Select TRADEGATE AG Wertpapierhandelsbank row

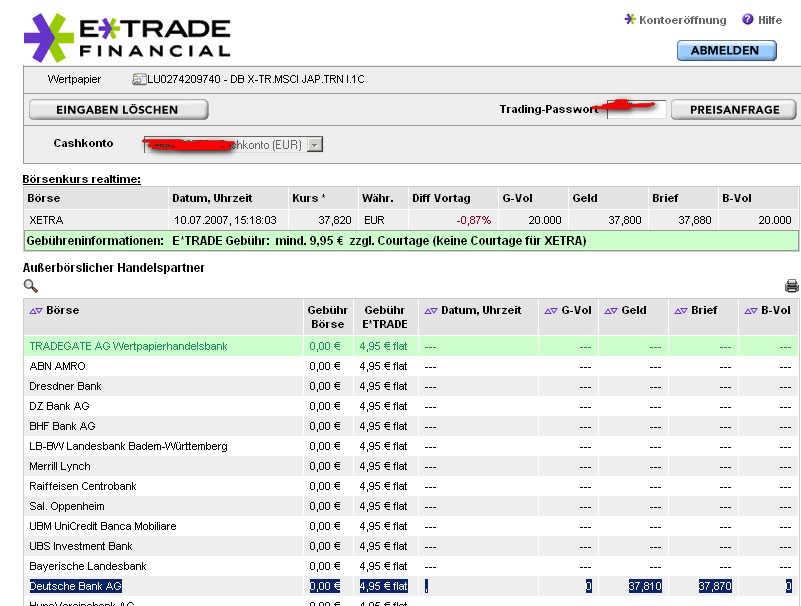(410, 346)
